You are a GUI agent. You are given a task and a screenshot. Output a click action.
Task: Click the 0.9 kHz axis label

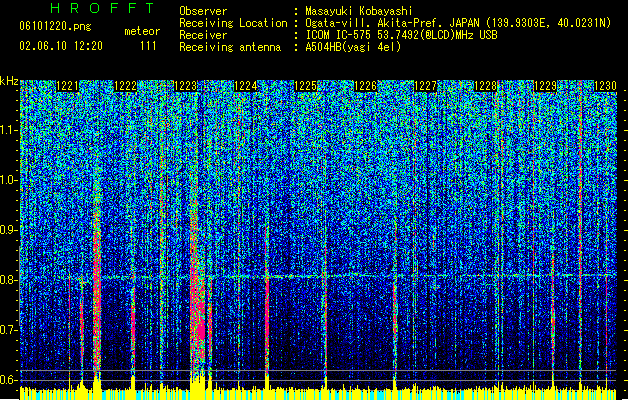click(9, 230)
